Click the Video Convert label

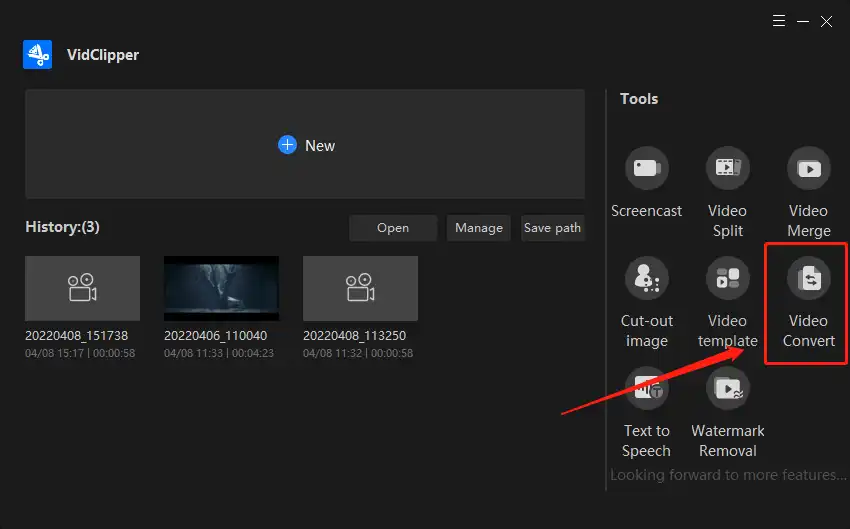point(808,331)
